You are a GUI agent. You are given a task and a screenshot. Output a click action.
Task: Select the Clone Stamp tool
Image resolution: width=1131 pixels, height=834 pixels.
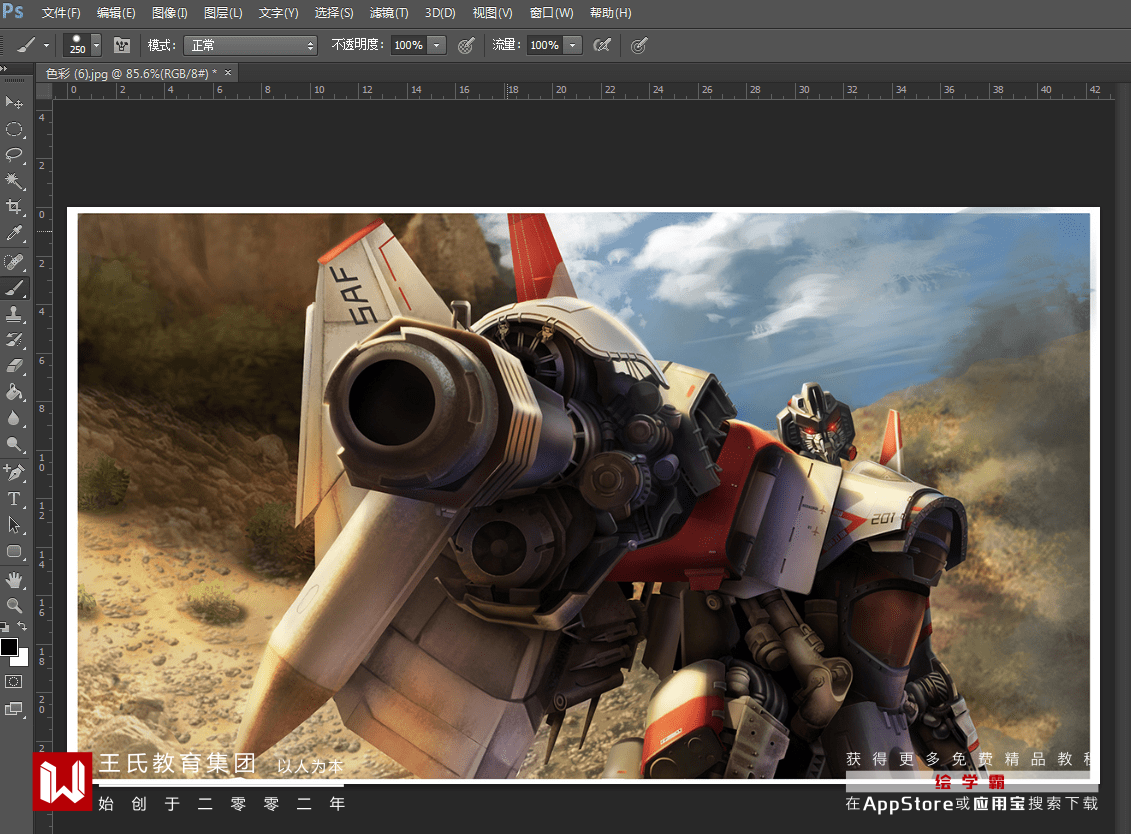(x=15, y=314)
